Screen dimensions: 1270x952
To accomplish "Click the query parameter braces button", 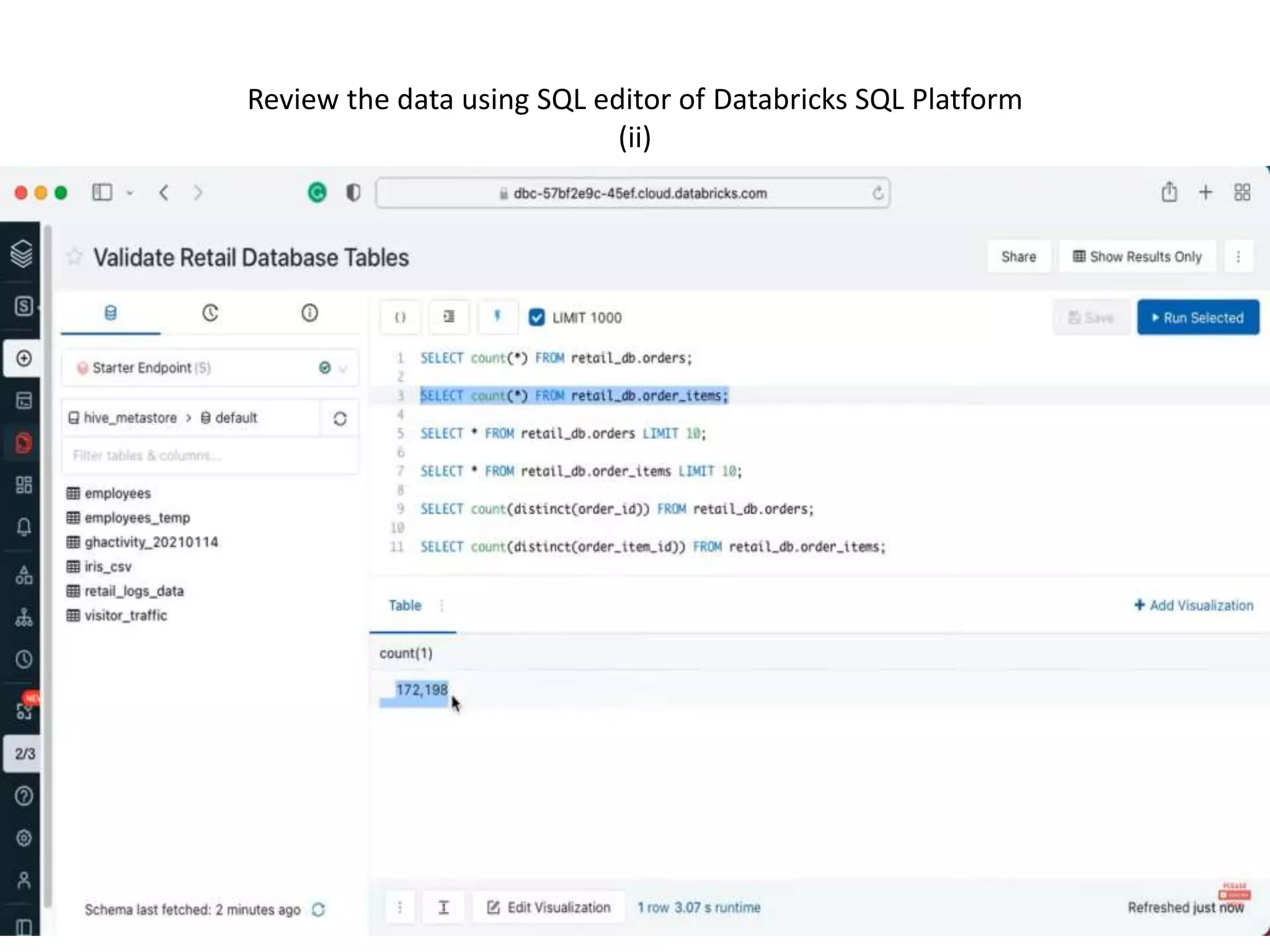I will (400, 317).
